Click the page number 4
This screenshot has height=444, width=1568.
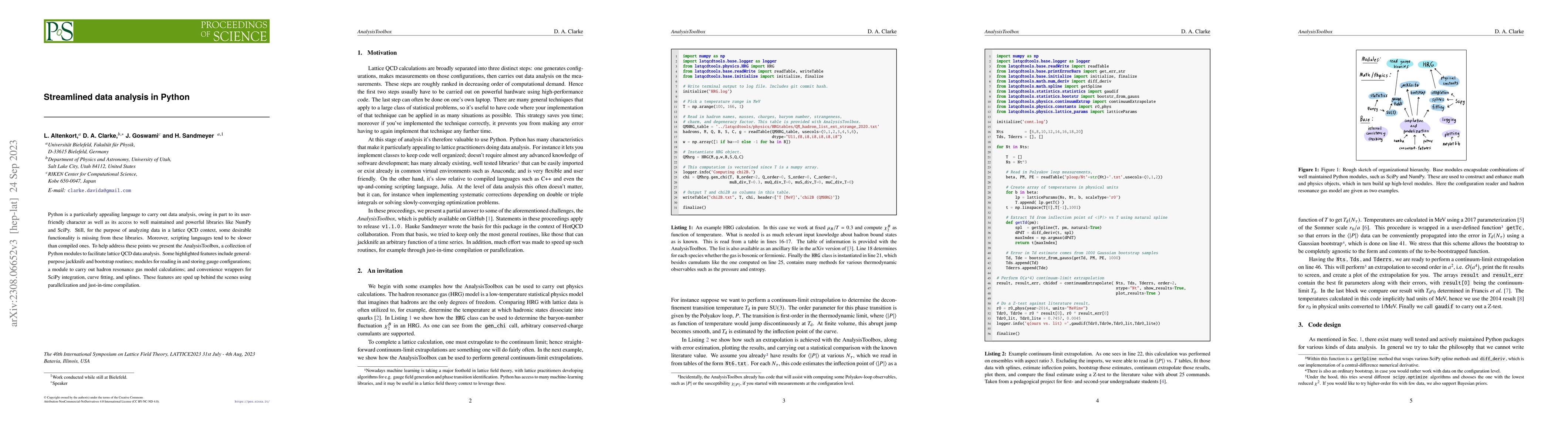click(x=1098, y=400)
